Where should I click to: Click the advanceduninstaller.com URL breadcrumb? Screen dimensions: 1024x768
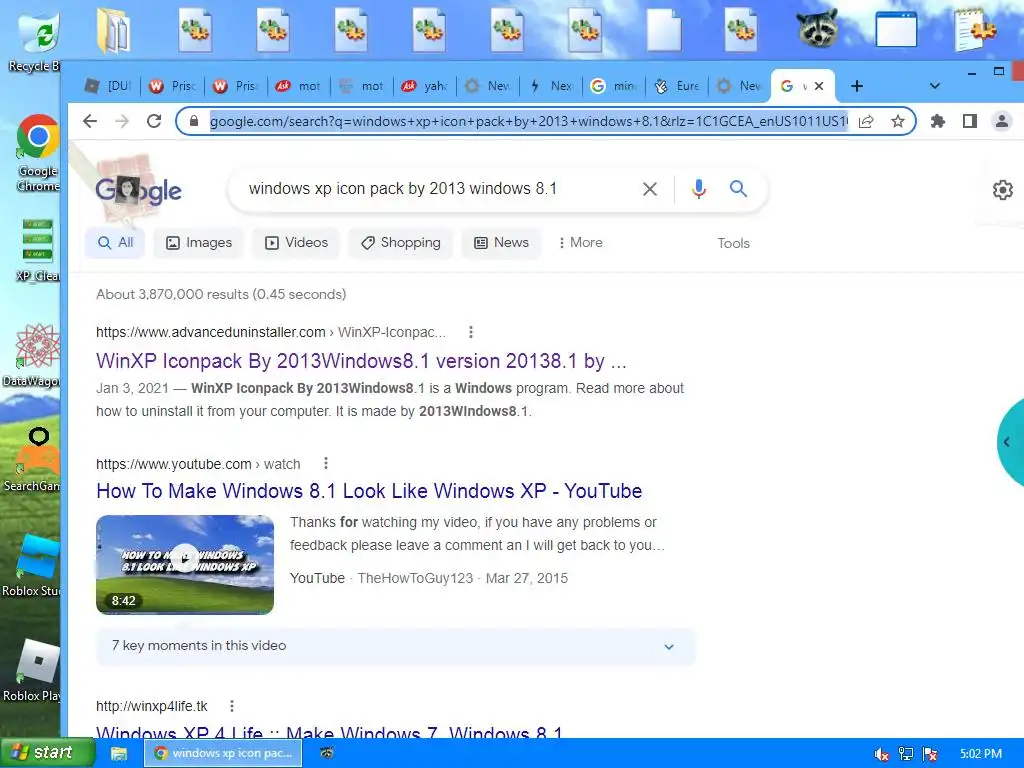pos(271,332)
